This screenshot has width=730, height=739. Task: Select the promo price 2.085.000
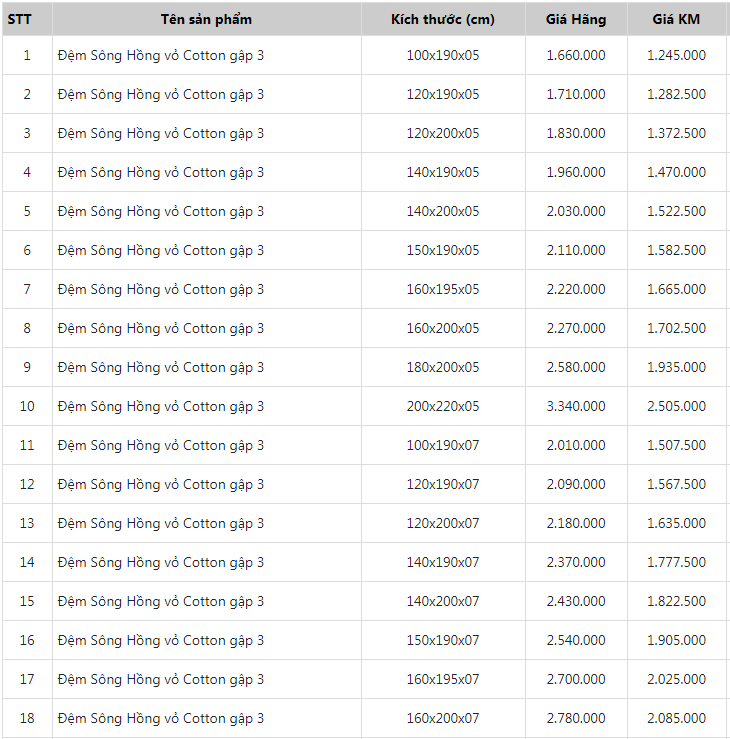tap(676, 718)
